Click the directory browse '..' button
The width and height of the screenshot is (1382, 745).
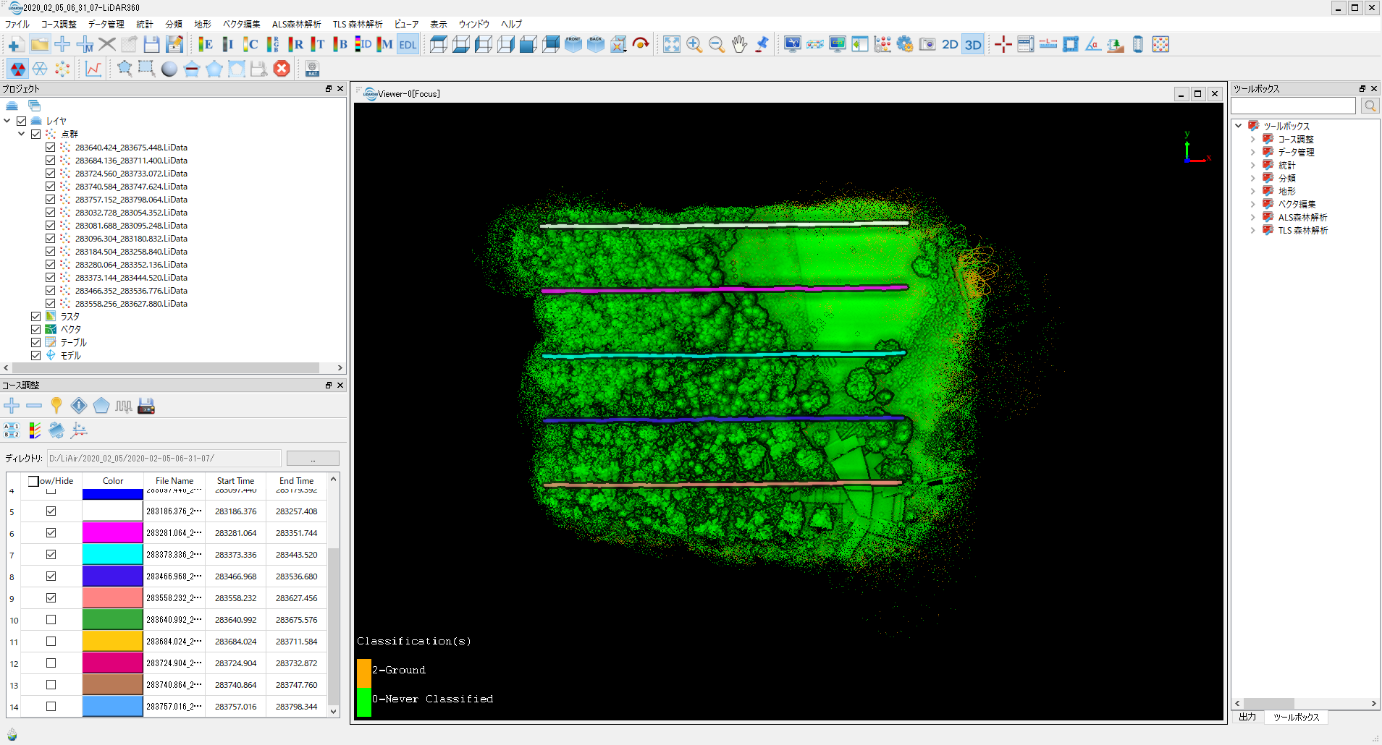(313, 458)
